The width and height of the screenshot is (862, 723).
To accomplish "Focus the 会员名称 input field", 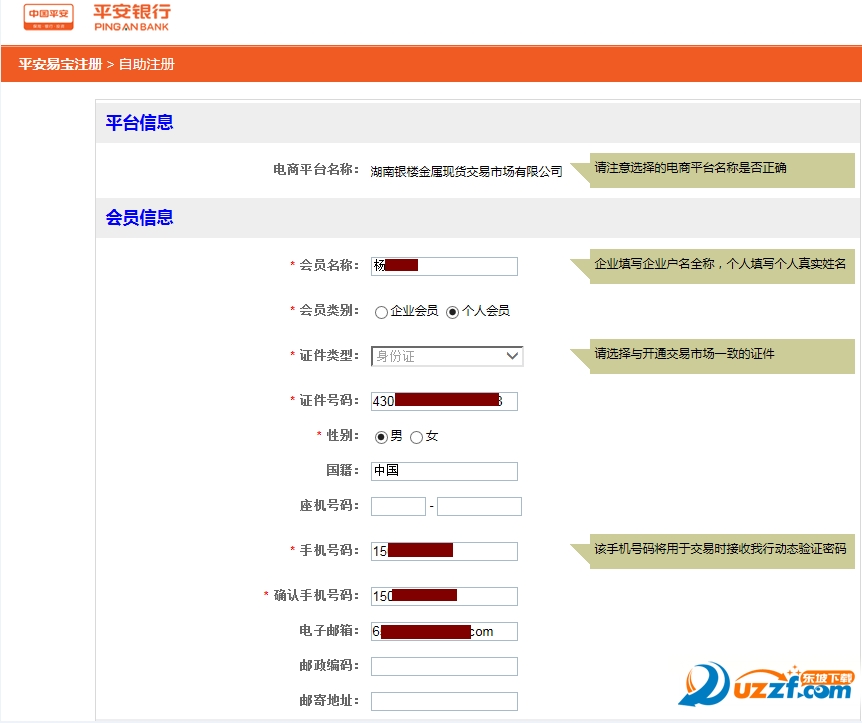I will coord(444,266).
